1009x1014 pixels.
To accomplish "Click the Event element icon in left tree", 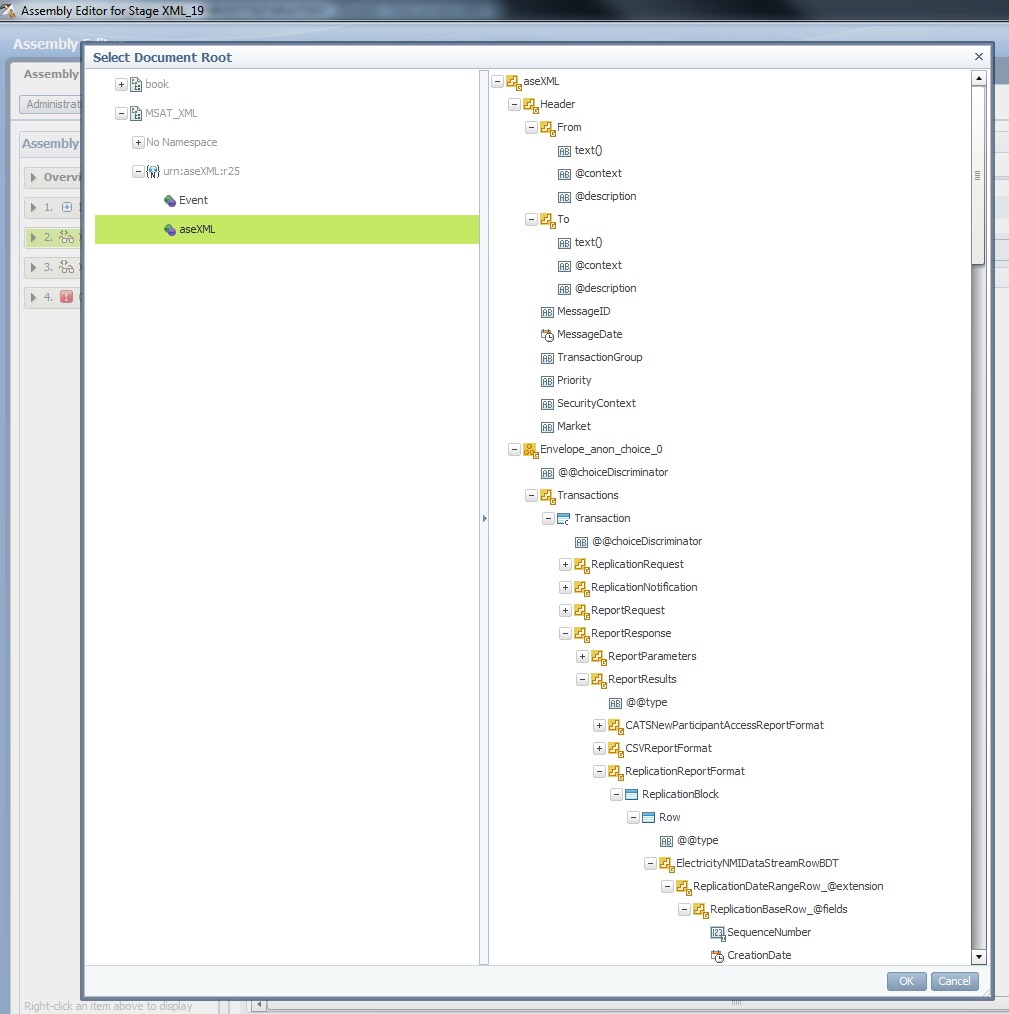I will pos(170,201).
